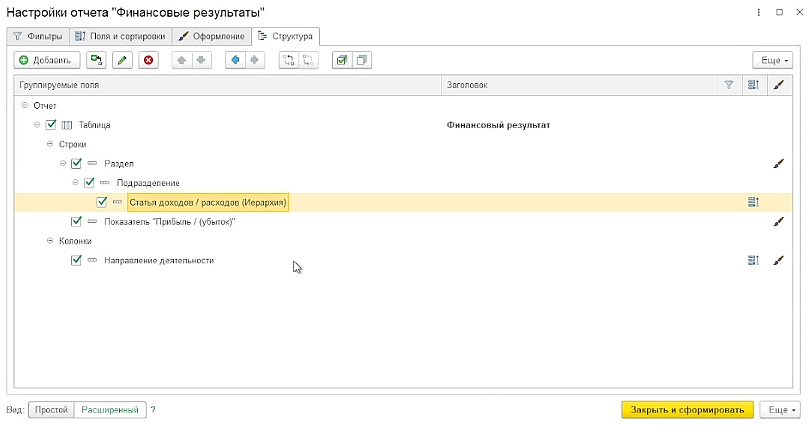Move item down with the down arrow

[201, 60]
